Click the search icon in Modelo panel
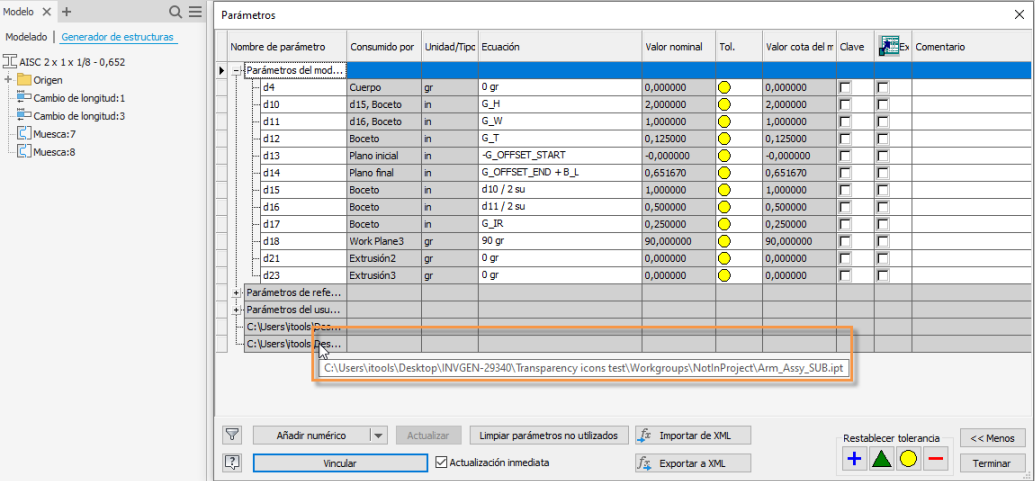Viewport: 1035px width, 481px height. click(175, 12)
